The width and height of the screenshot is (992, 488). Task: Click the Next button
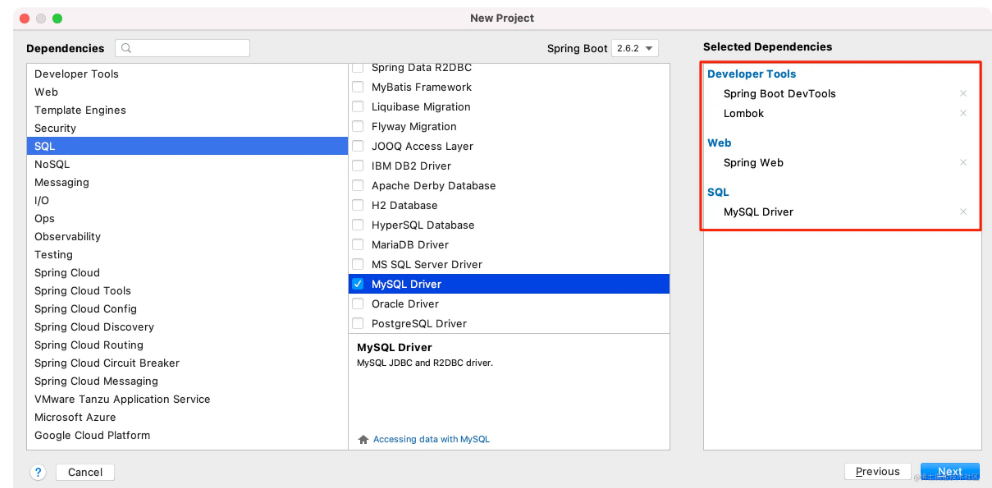click(949, 472)
